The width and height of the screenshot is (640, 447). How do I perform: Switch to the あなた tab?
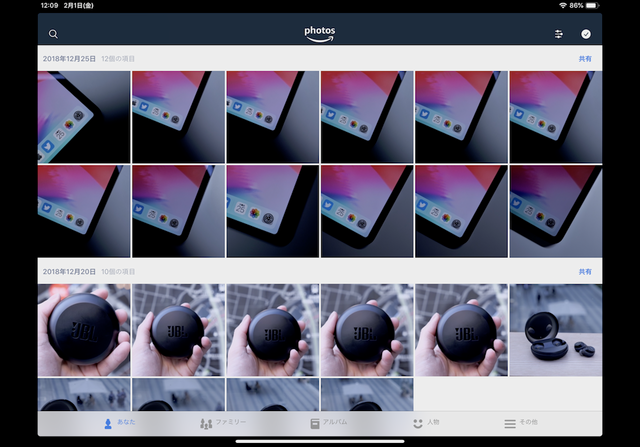(119, 423)
